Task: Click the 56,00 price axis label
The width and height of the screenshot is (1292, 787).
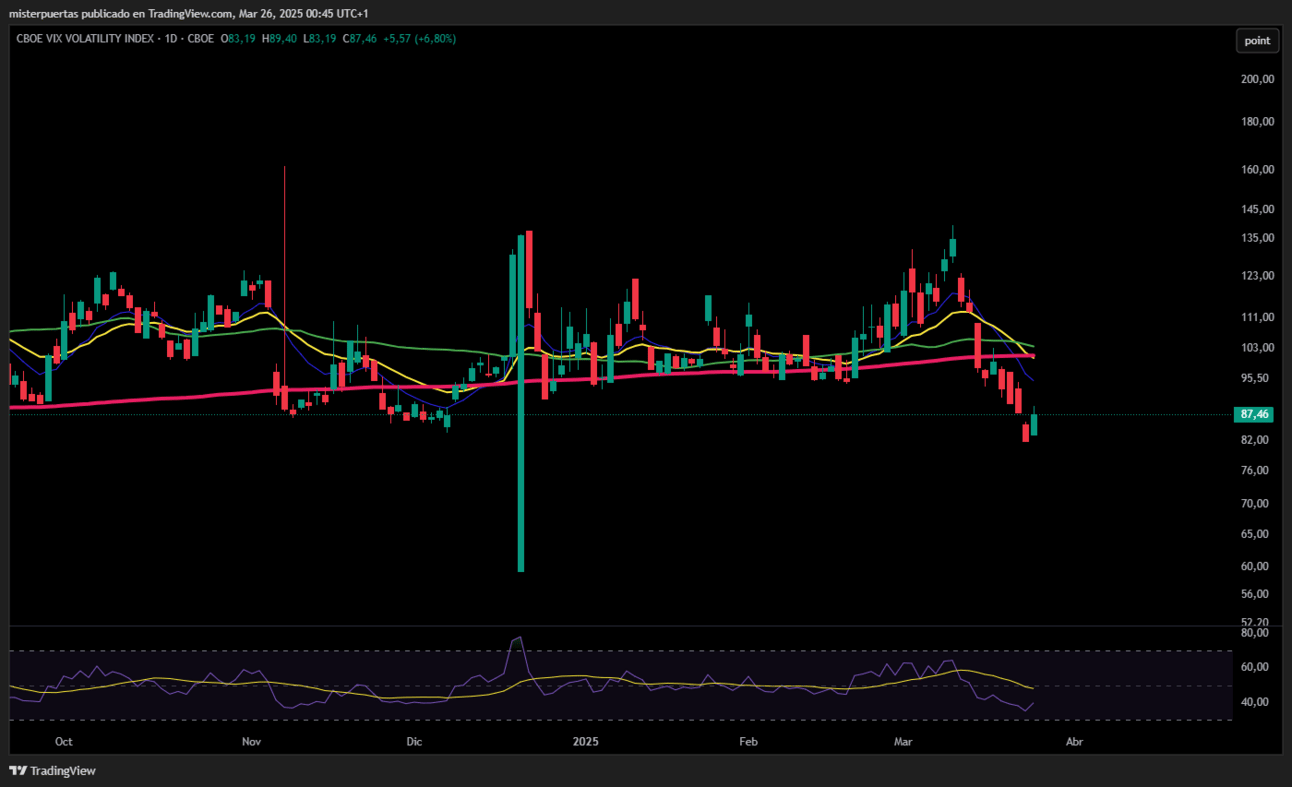Action: (x=1257, y=594)
